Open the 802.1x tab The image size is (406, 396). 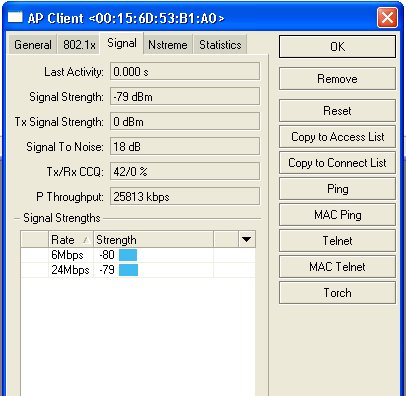coord(79,44)
